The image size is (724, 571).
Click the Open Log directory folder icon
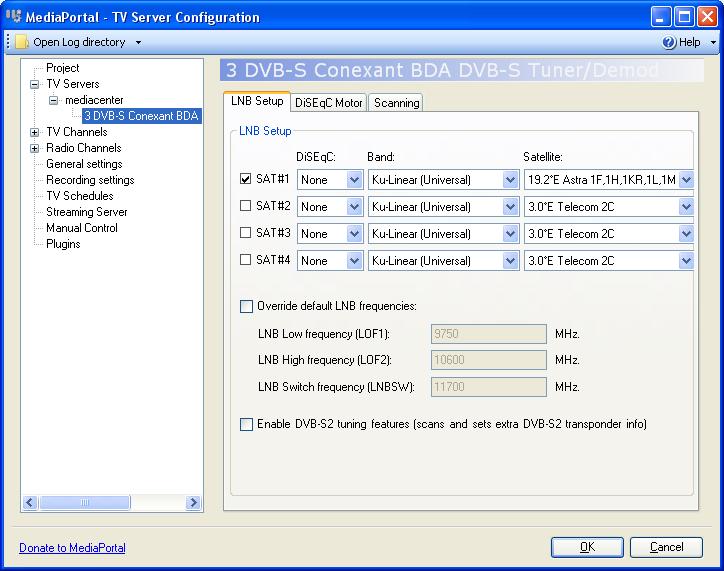pos(21,42)
